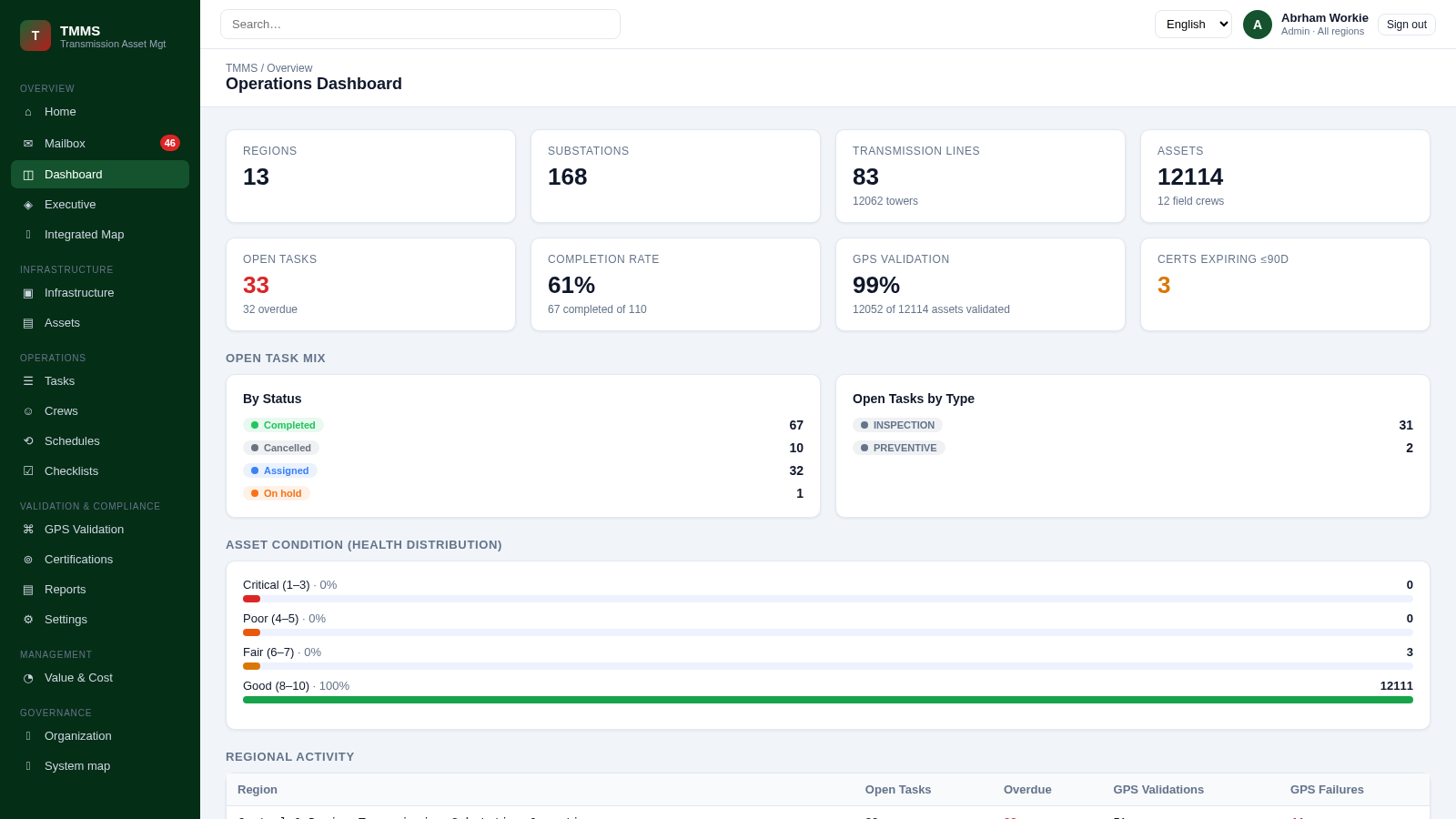Click the Overdue column header
1456x819 pixels.
point(1027,790)
